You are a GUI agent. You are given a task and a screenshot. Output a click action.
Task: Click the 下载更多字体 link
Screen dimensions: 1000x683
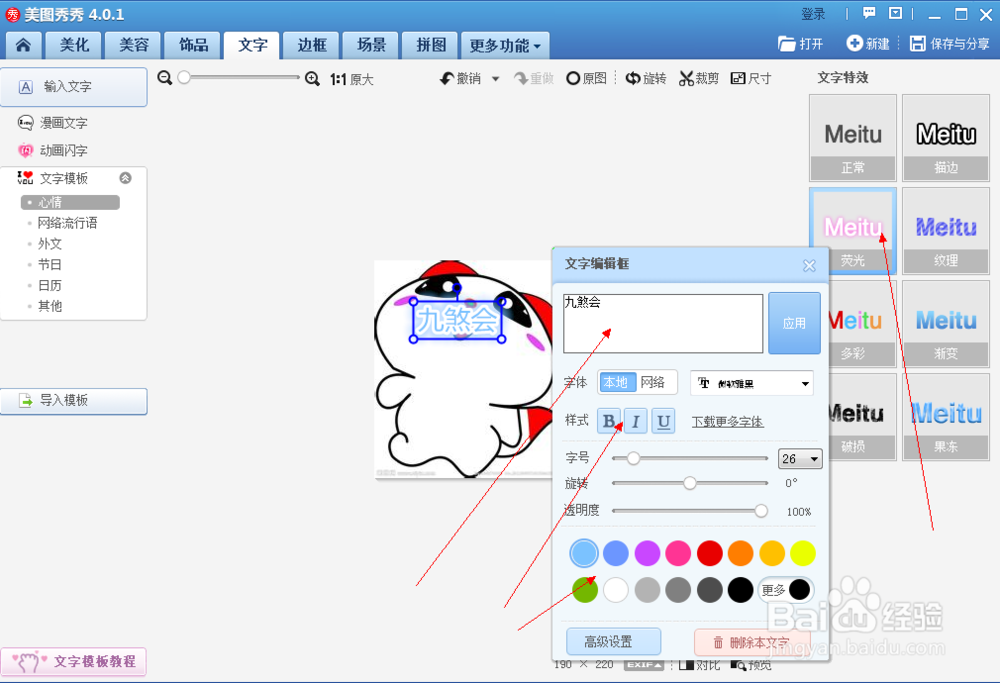point(729,421)
